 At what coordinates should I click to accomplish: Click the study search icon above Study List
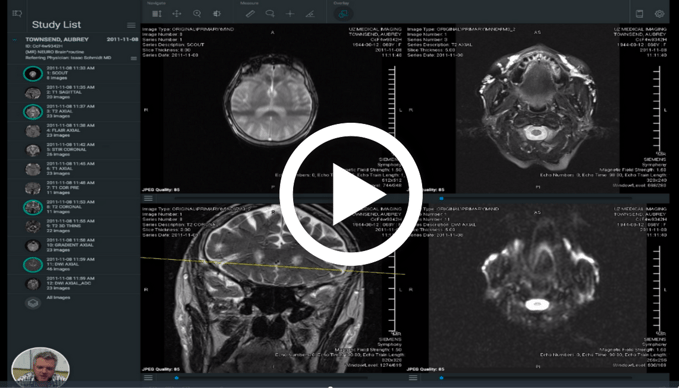(17, 13)
